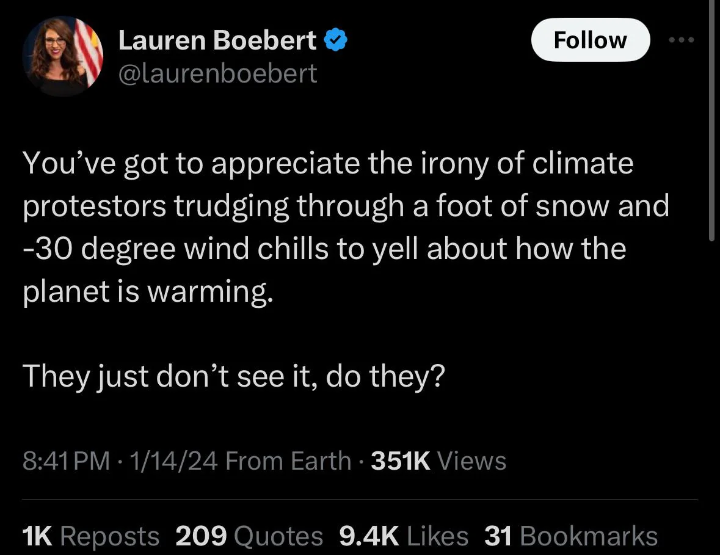
Task: View the 9.4K Likes list
Action: click(x=404, y=536)
